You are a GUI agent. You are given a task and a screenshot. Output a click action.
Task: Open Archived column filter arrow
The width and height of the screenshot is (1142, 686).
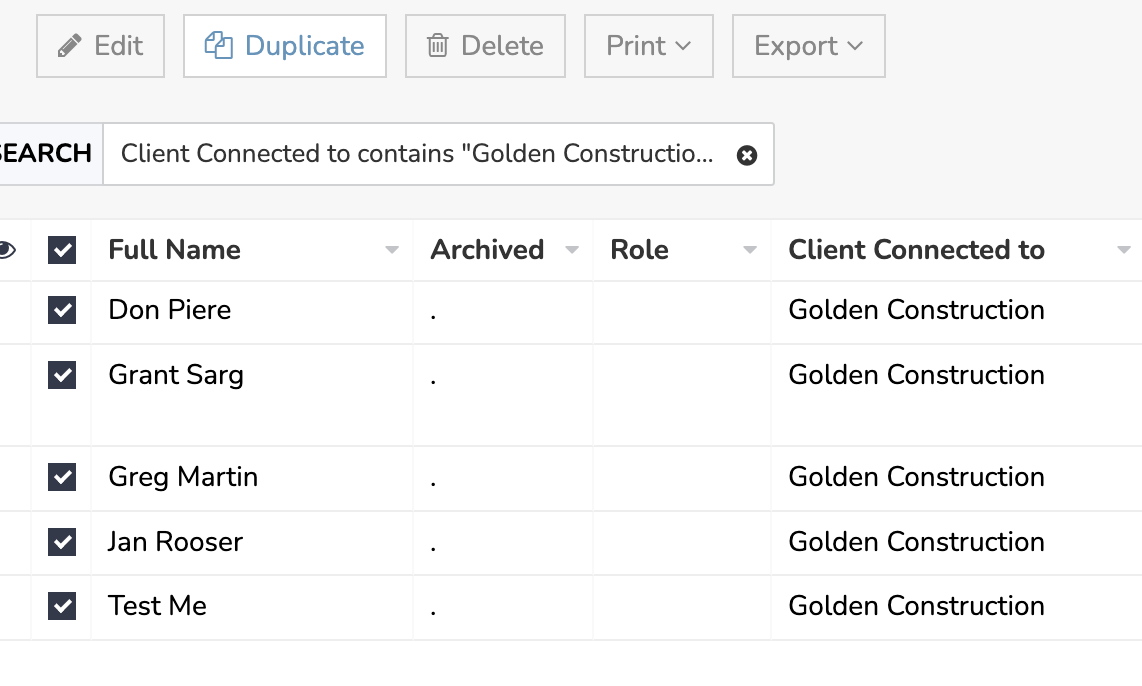(572, 250)
